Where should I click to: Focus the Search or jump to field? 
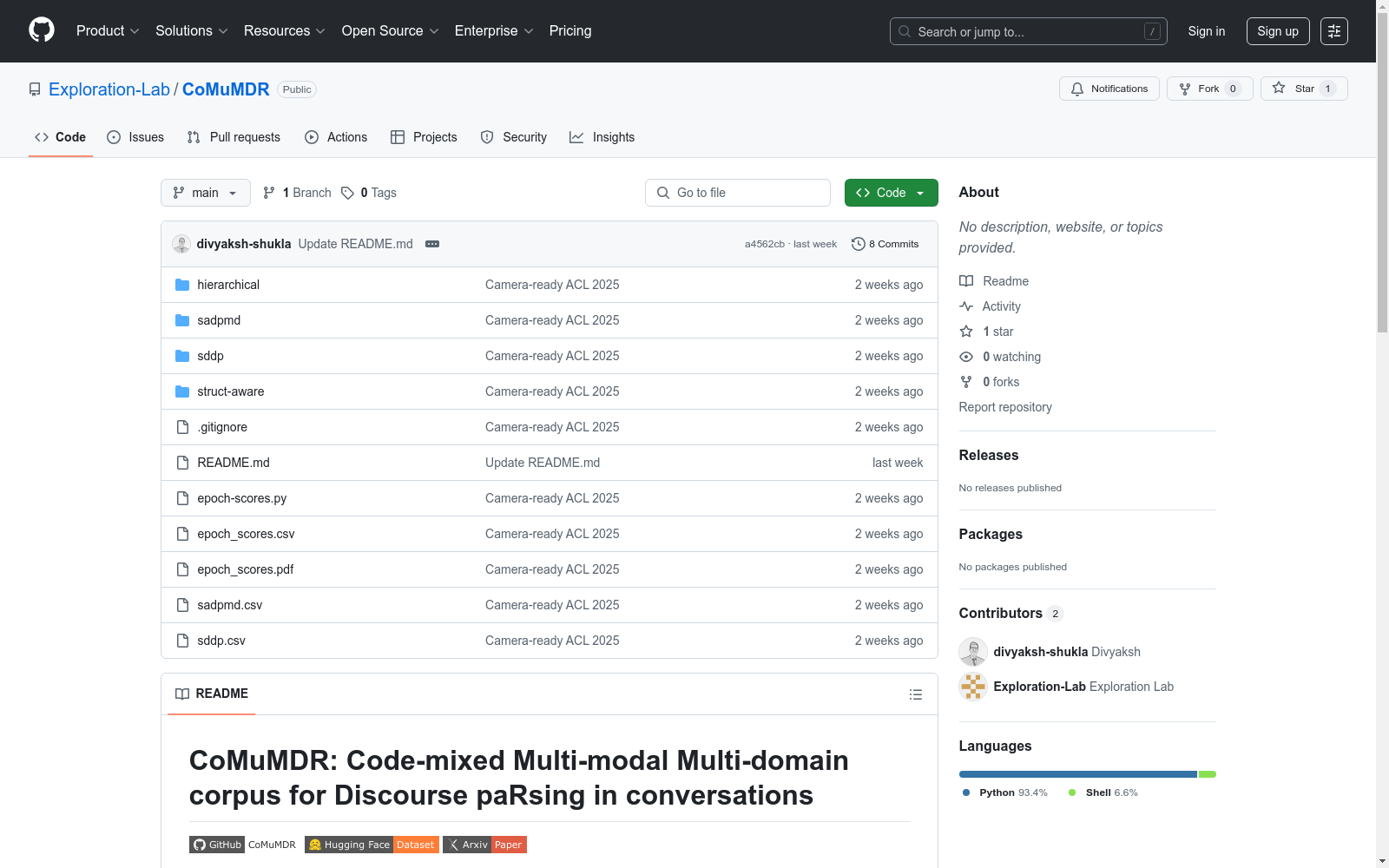tap(1029, 31)
